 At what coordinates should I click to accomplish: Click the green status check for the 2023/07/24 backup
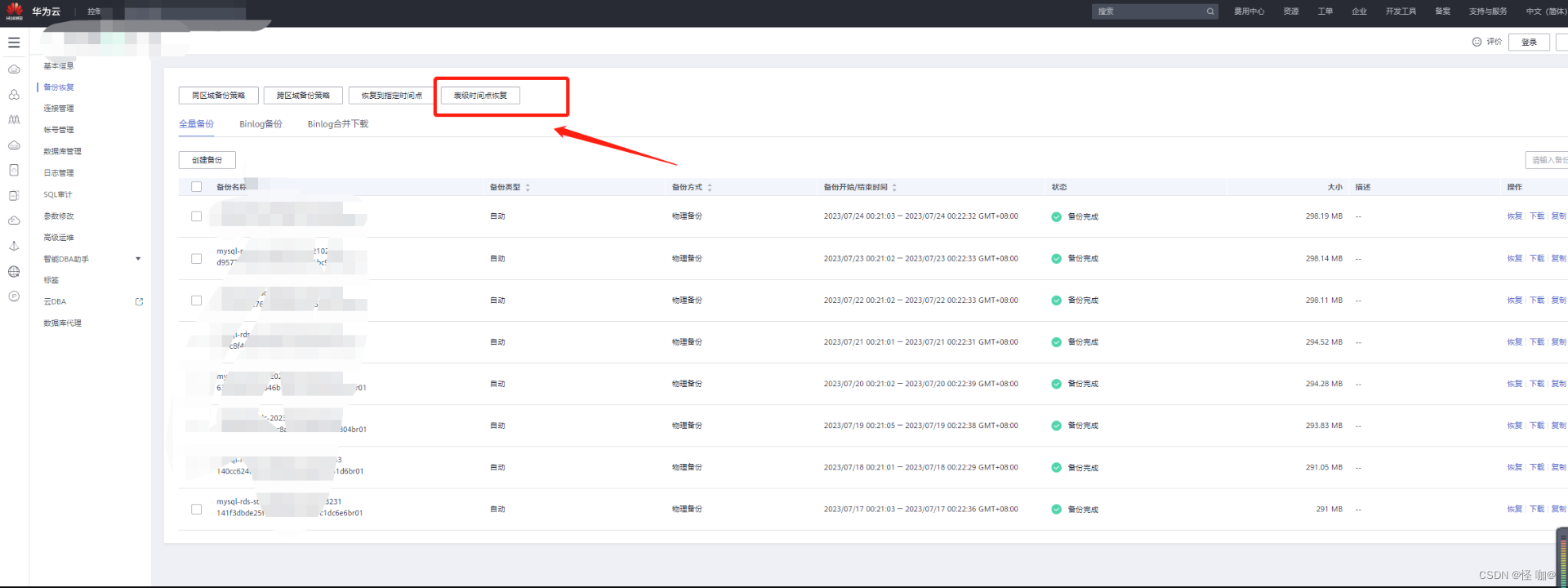tap(1056, 216)
